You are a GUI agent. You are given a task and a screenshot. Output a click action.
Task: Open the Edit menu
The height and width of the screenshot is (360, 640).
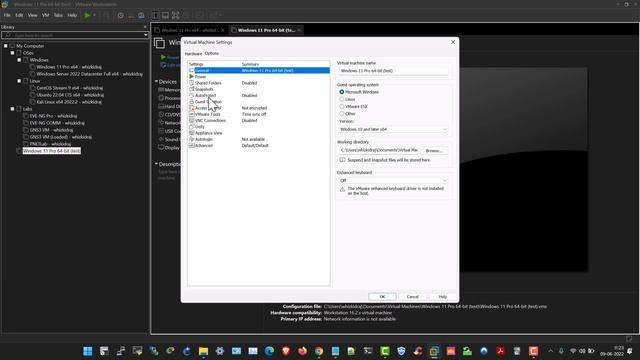click(x=19, y=15)
